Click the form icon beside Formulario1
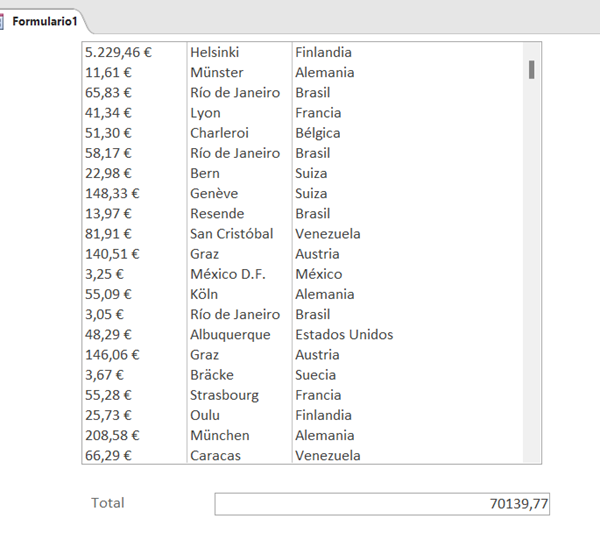The height and width of the screenshot is (533, 600). click(x=3, y=21)
